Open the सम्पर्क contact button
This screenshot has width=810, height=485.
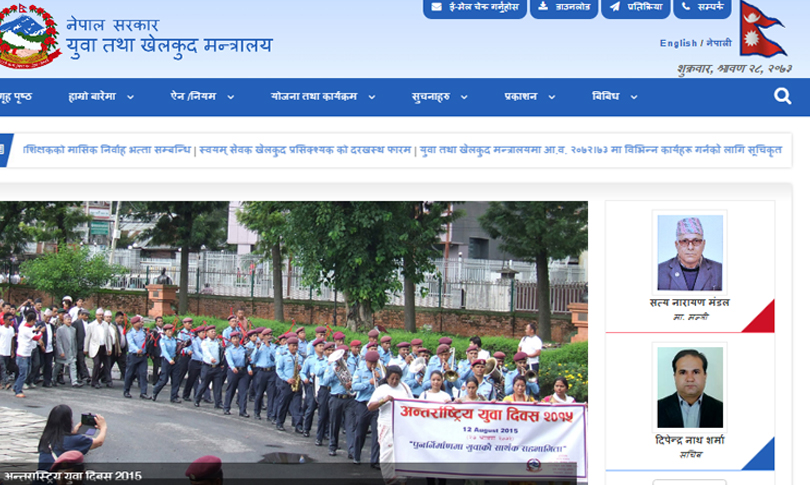coord(703,8)
